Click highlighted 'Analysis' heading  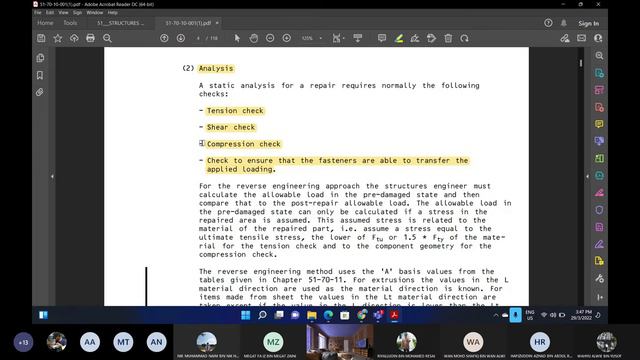click(x=216, y=68)
